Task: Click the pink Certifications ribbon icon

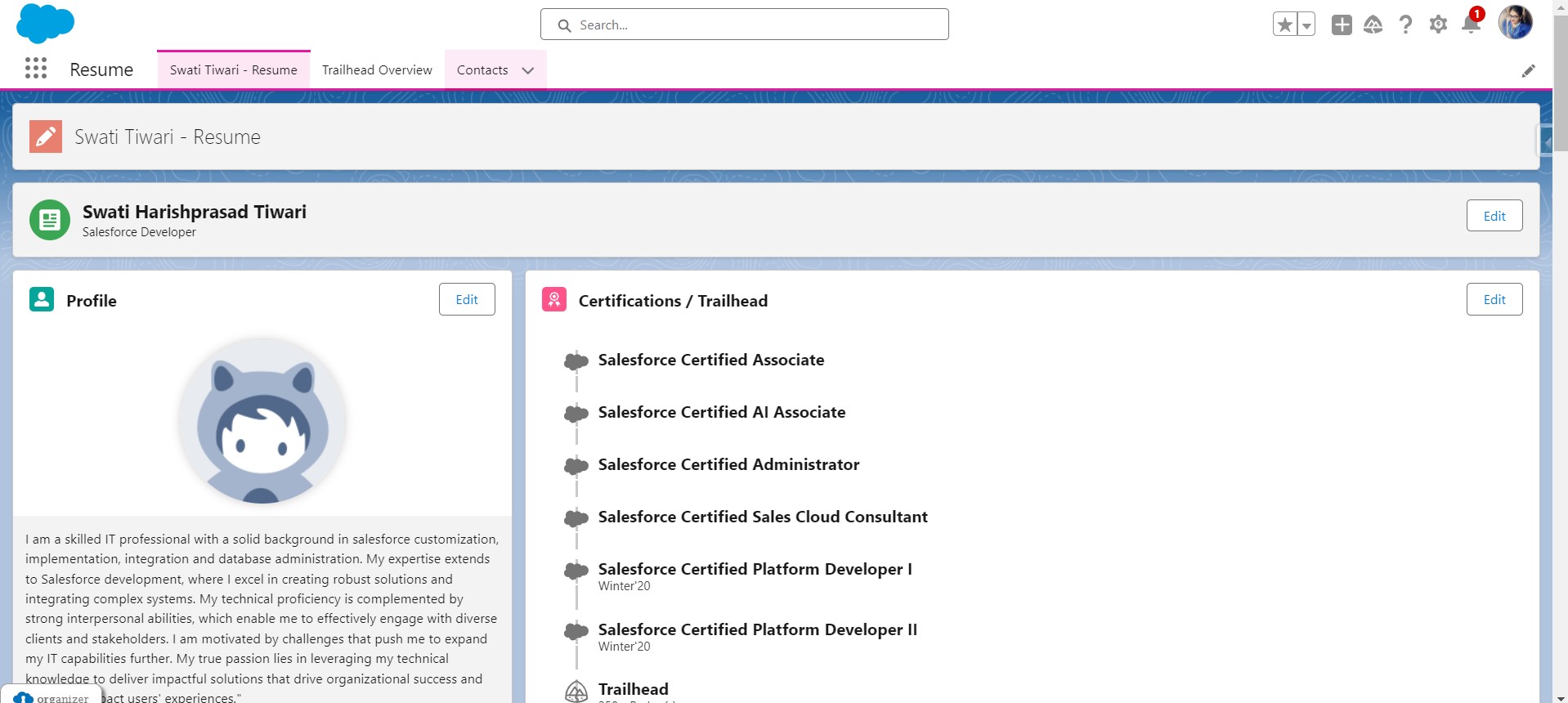Action: (x=554, y=299)
